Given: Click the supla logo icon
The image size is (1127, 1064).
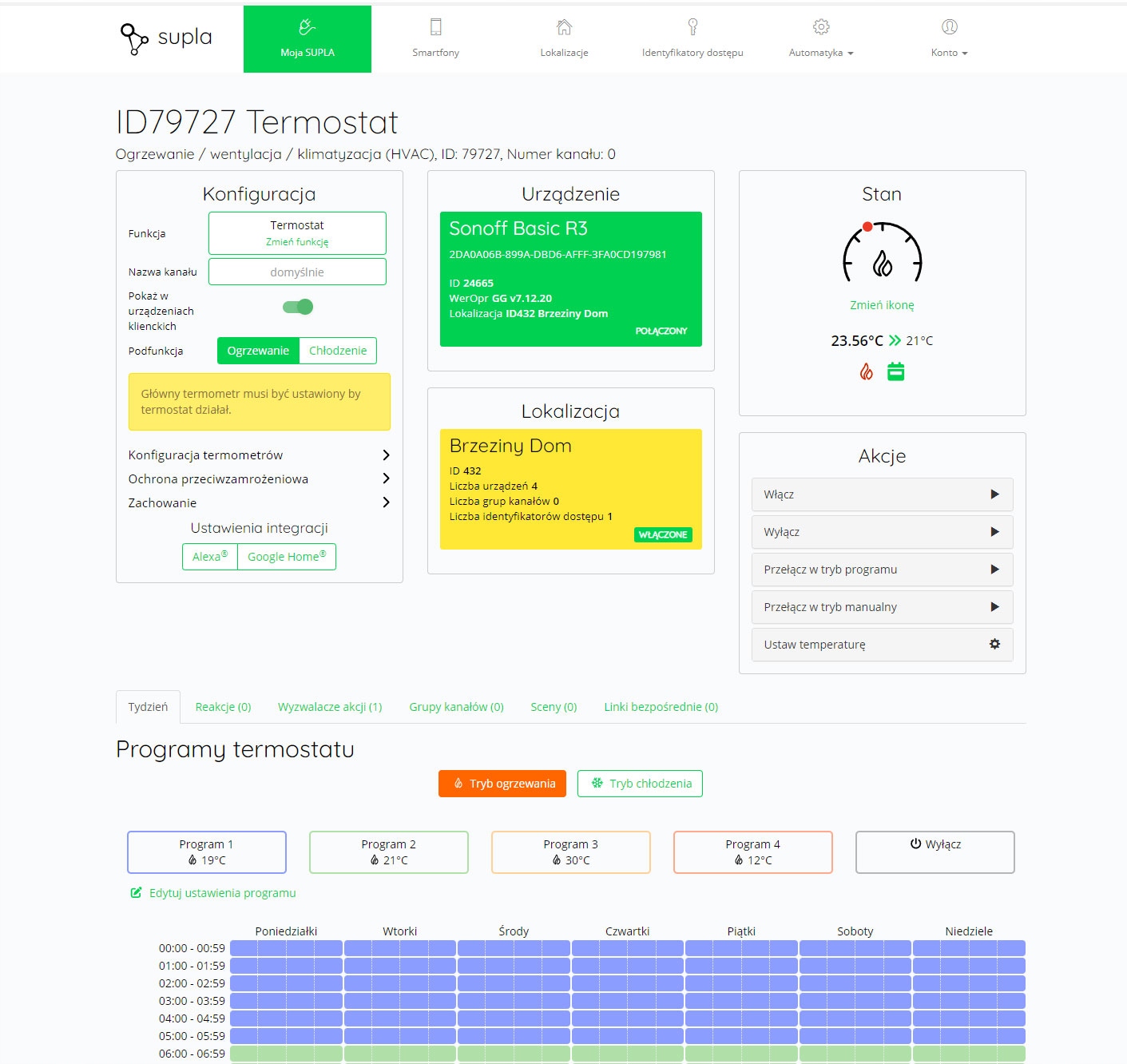Looking at the screenshot, I should (x=133, y=38).
